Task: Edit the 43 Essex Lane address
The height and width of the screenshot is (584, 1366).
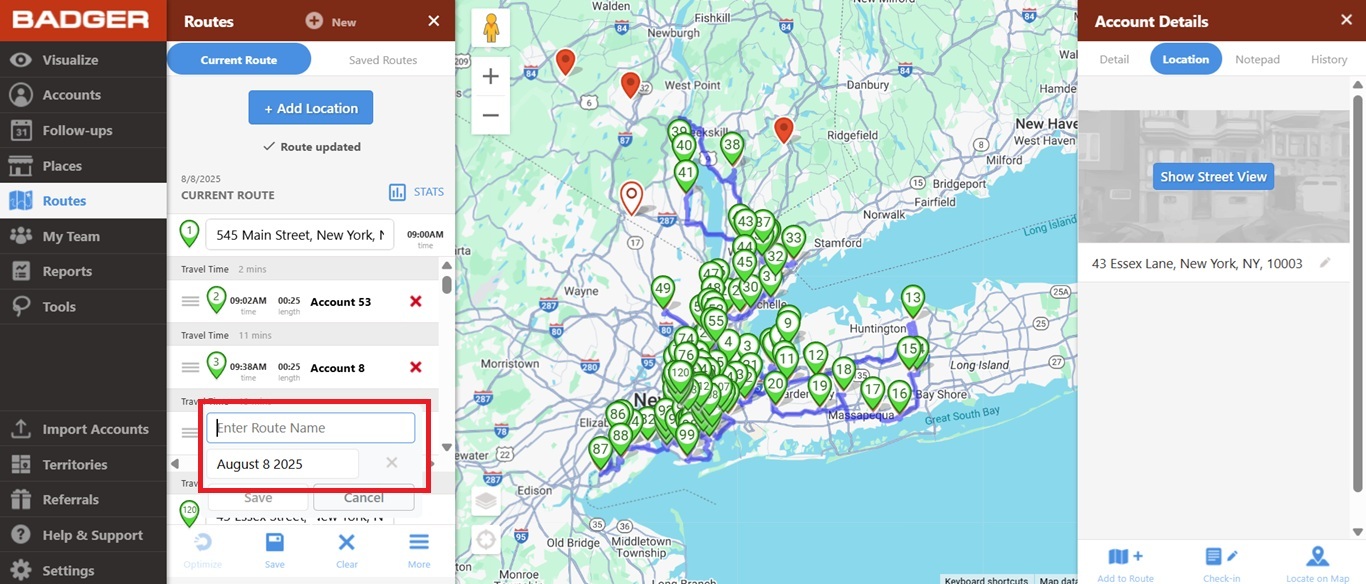Action: (1325, 263)
